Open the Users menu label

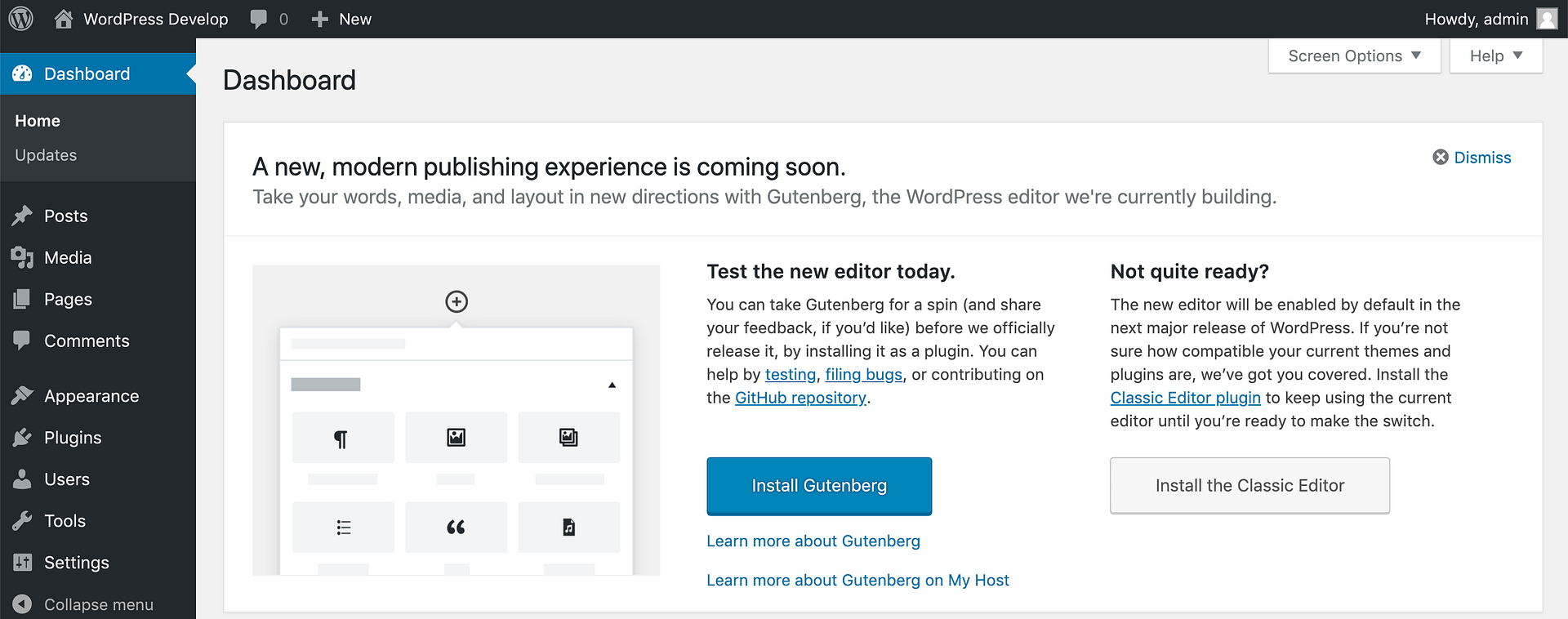[x=67, y=479]
